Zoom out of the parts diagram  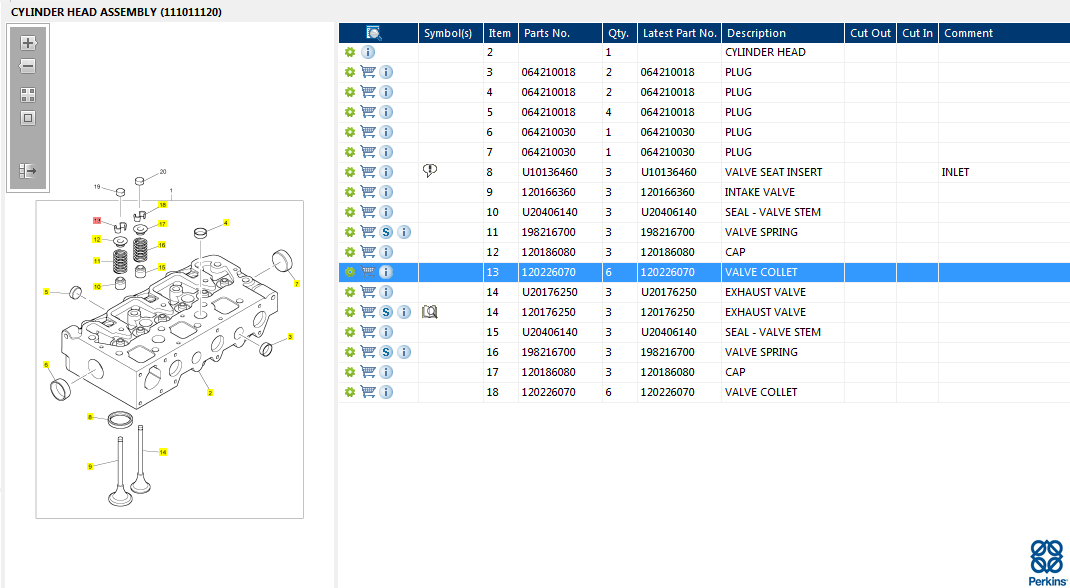27,66
